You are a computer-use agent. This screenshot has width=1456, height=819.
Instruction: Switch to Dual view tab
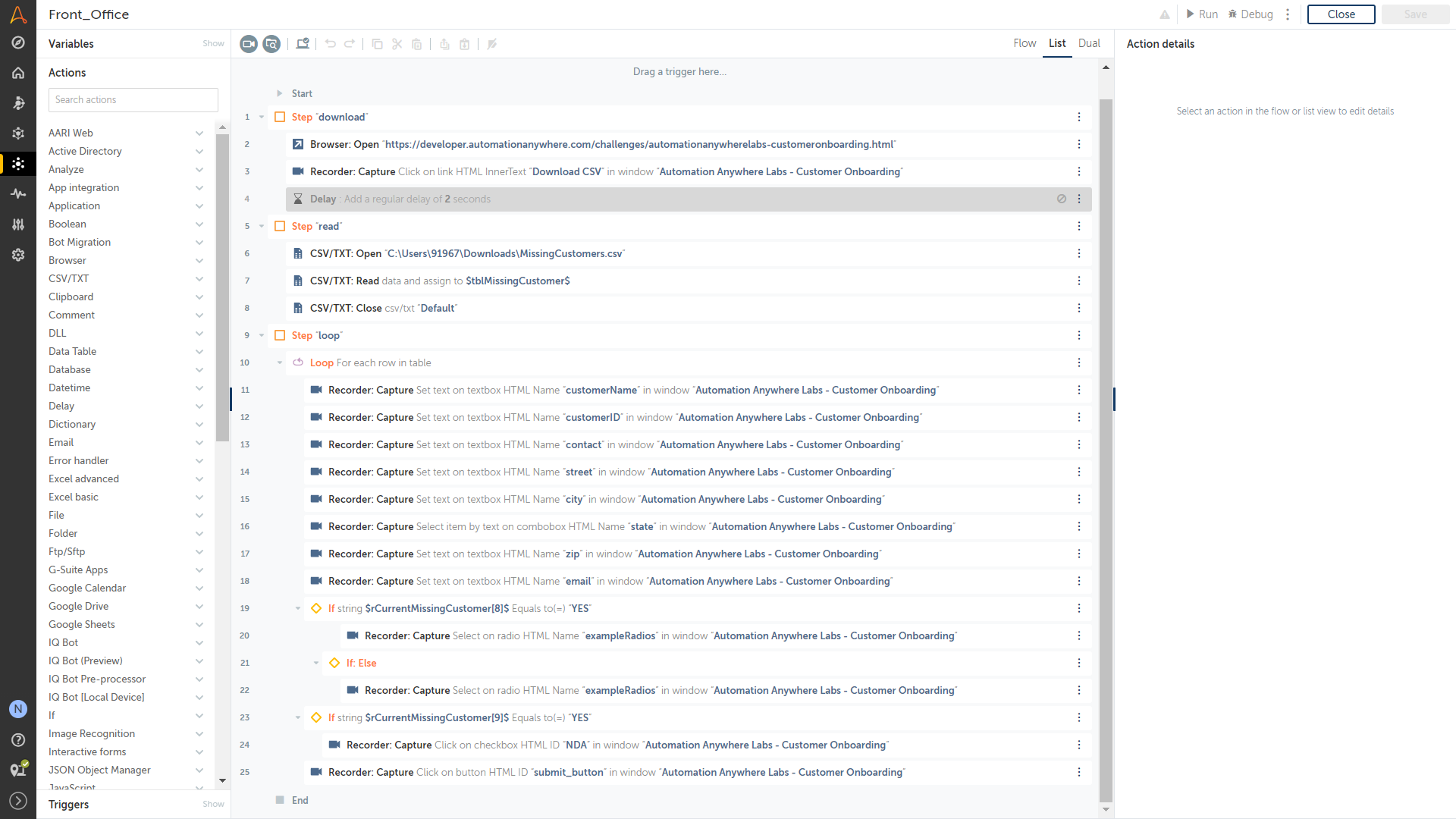click(x=1089, y=43)
